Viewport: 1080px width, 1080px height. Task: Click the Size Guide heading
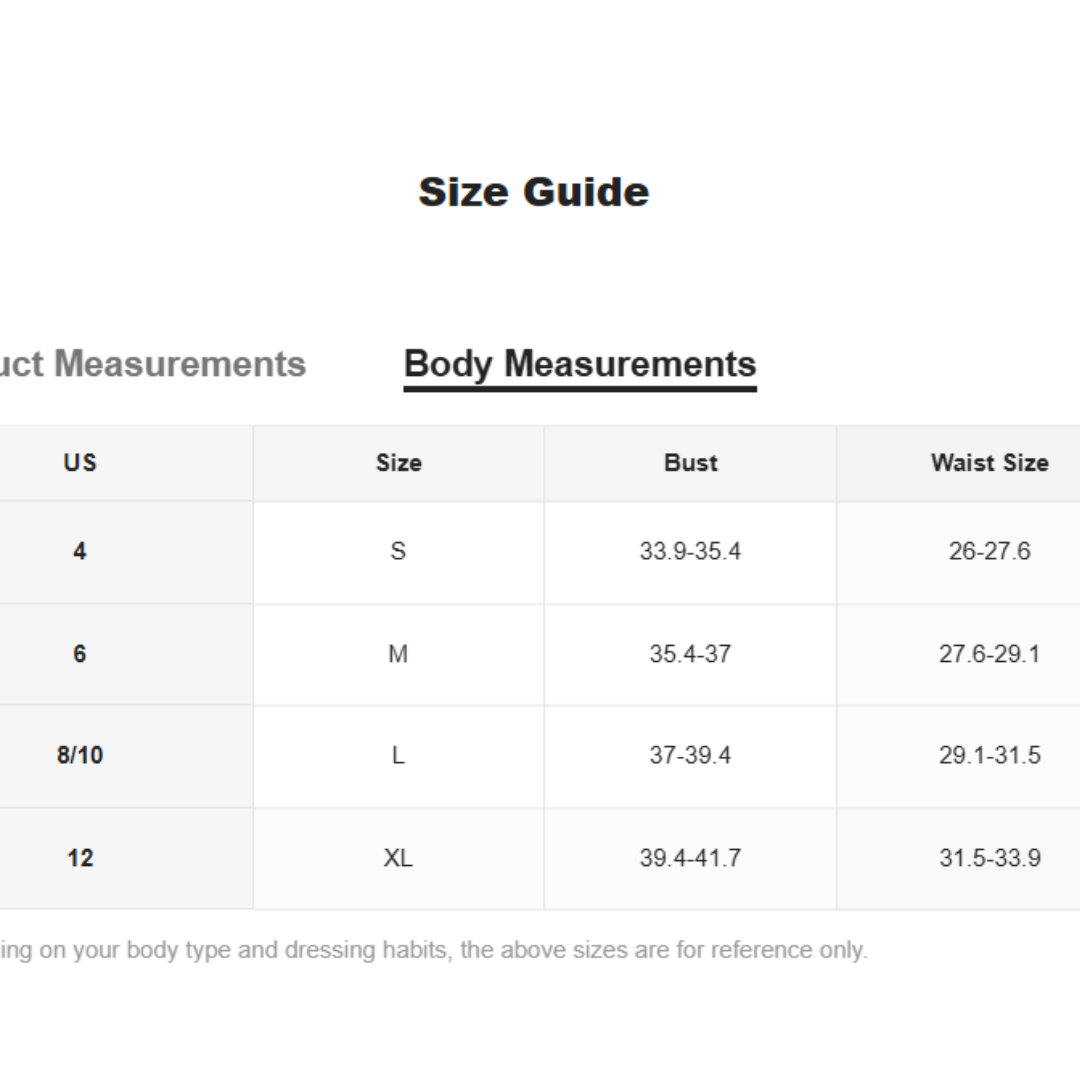[534, 192]
